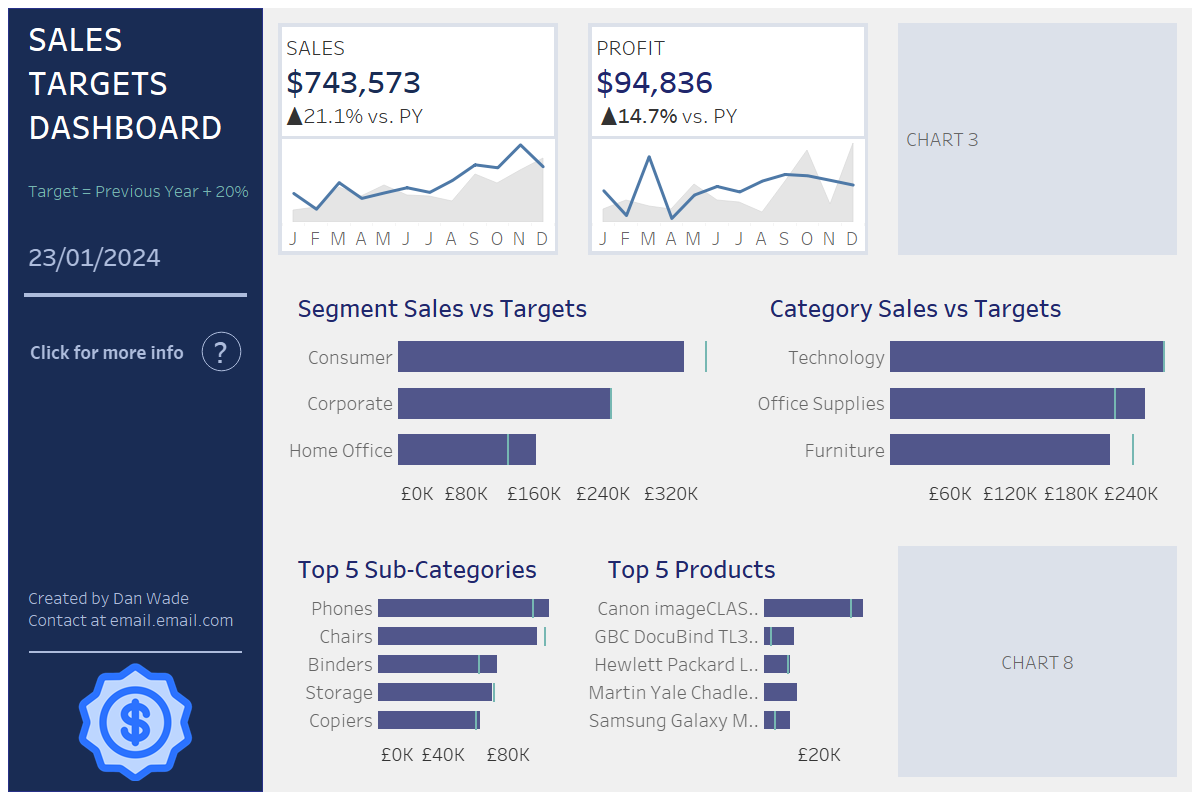The height and width of the screenshot is (800, 1200).
Task: Click the sales monthly trend sparkline
Action: coord(418,185)
